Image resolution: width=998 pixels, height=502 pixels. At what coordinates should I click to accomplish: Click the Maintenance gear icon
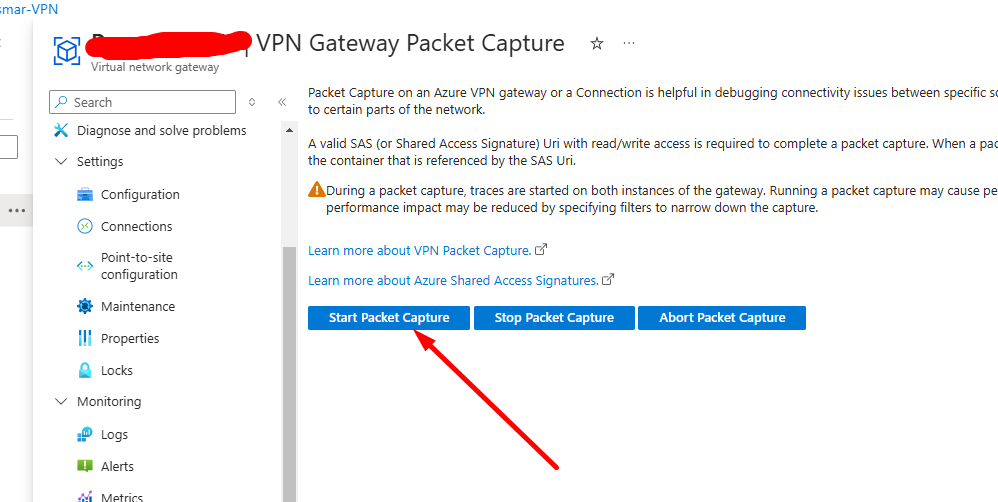tap(85, 306)
